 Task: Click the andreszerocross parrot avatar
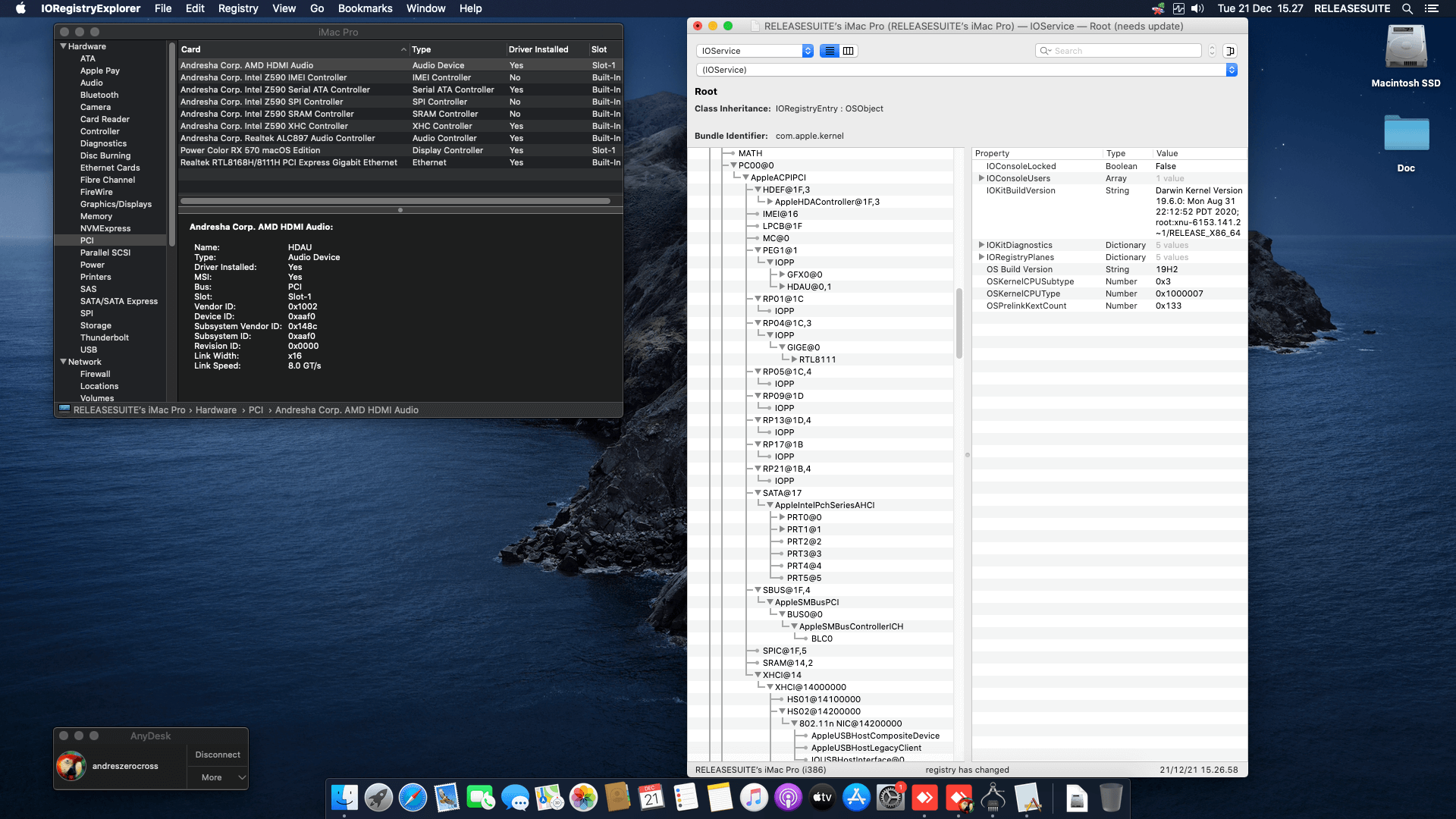(71, 766)
